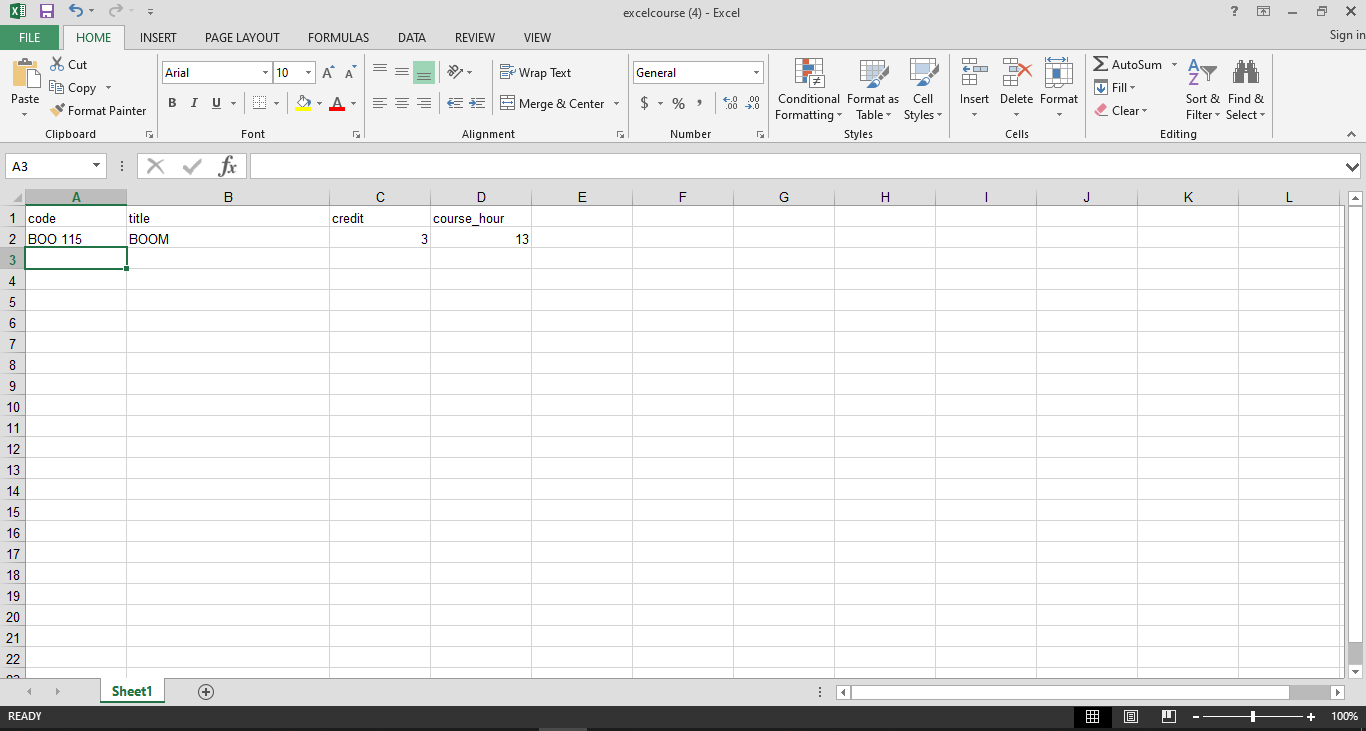This screenshot has width=1366, height=731.
Task: Set Middle Align for cell text
Action: [402, 72]
